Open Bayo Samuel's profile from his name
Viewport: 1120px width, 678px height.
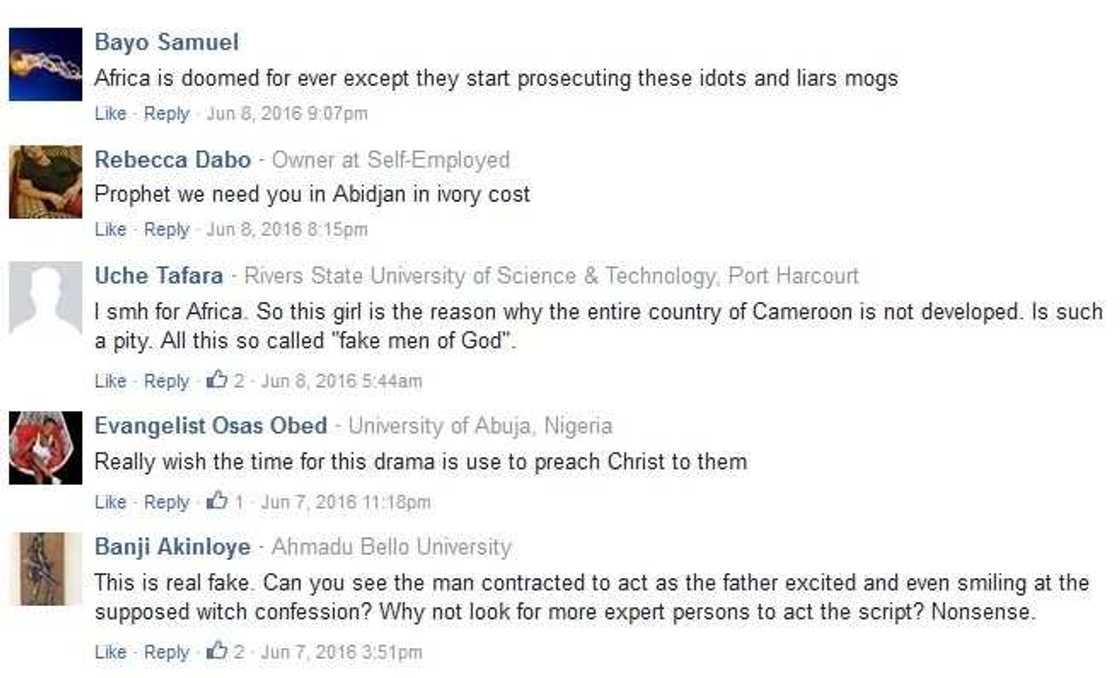click(166, 42)
